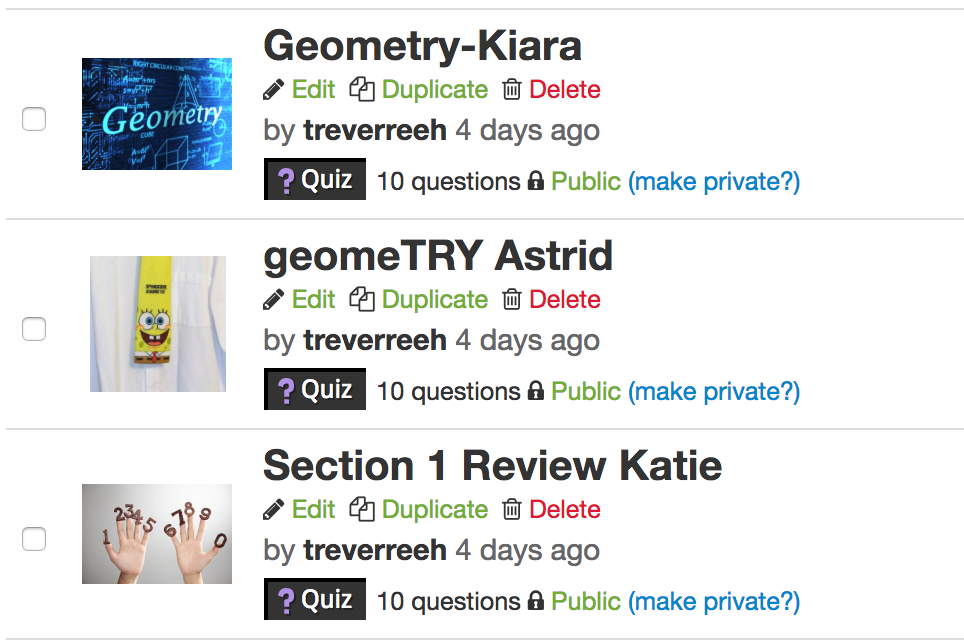Click pencil icon for geomeTRY Astrid
This screenshot has width=964, height=640.
(273, 300)
